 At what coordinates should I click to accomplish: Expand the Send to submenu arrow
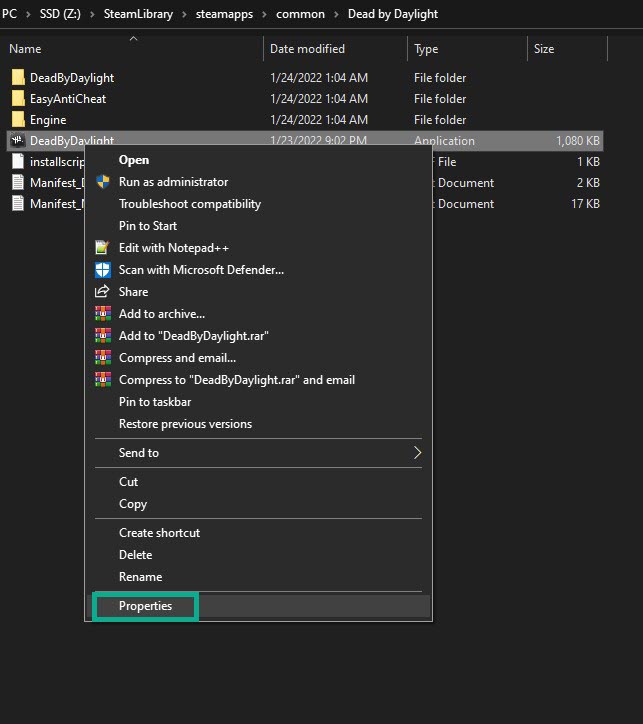(x=417, y=452)
